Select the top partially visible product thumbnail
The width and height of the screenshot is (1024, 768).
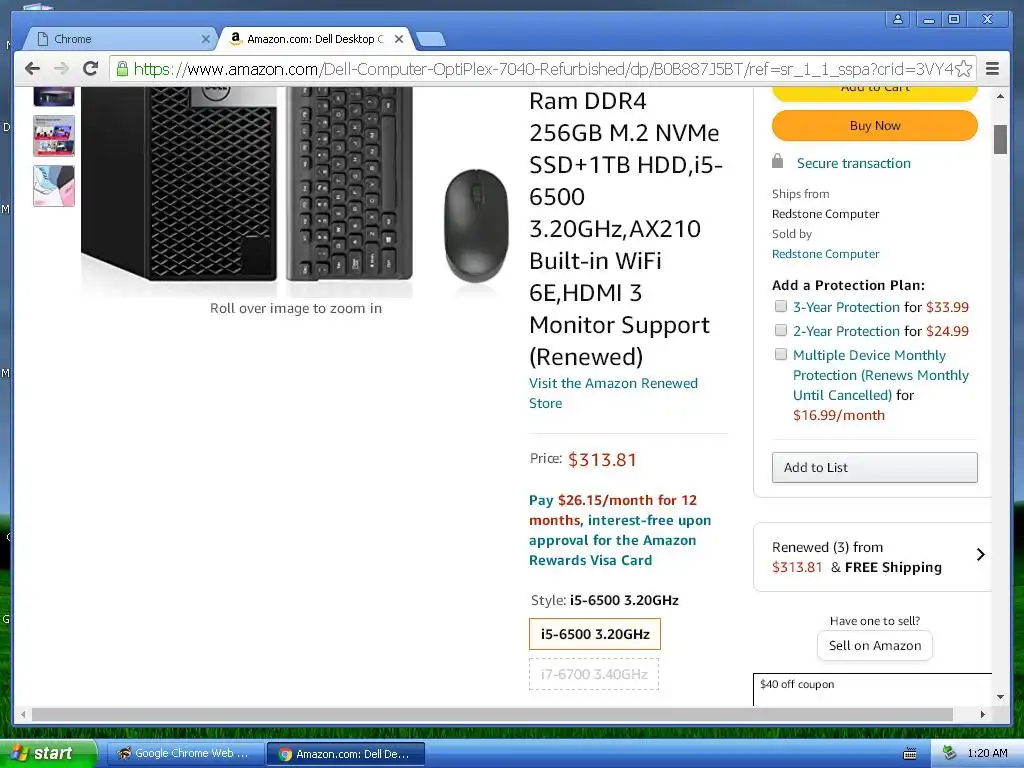(54, 96)
